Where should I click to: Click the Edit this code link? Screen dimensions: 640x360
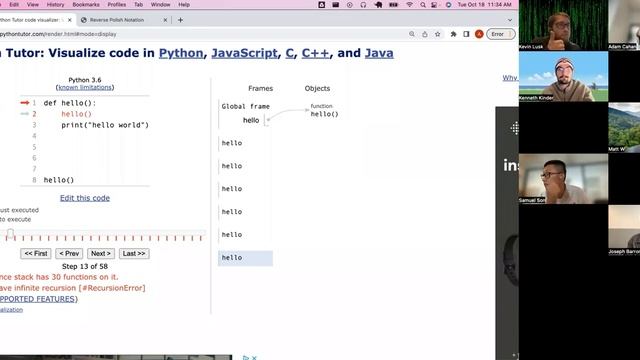tap(85, 198)
